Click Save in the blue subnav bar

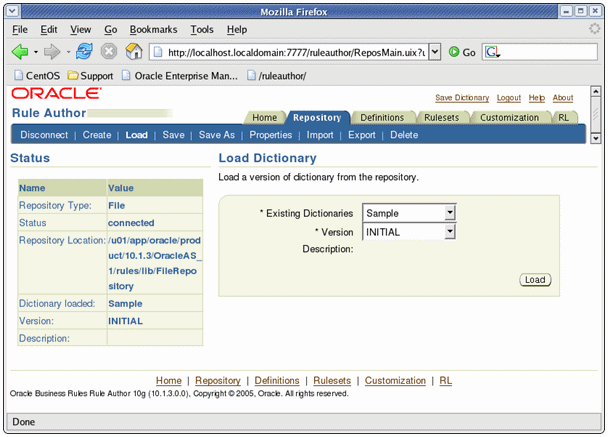click(x=173, y=135)
